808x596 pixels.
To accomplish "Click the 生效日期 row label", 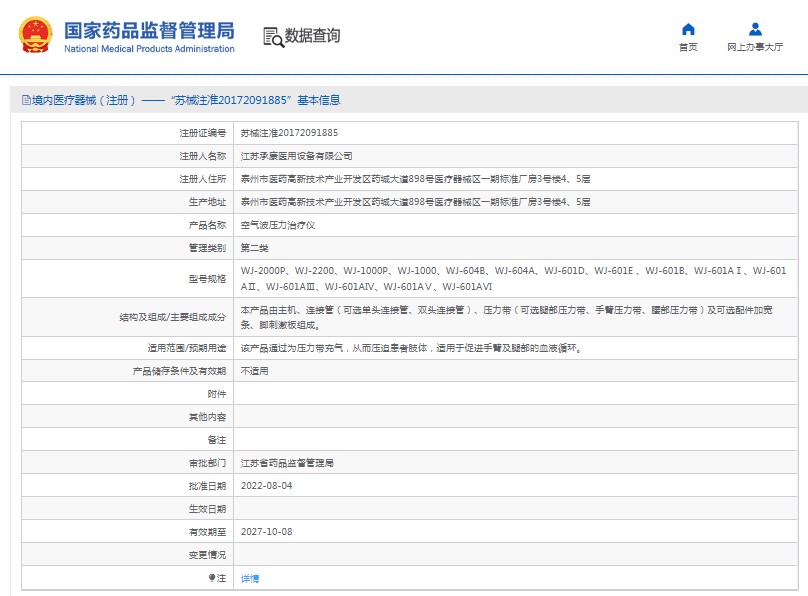I will pyautogui.click(x=207, y=509).
